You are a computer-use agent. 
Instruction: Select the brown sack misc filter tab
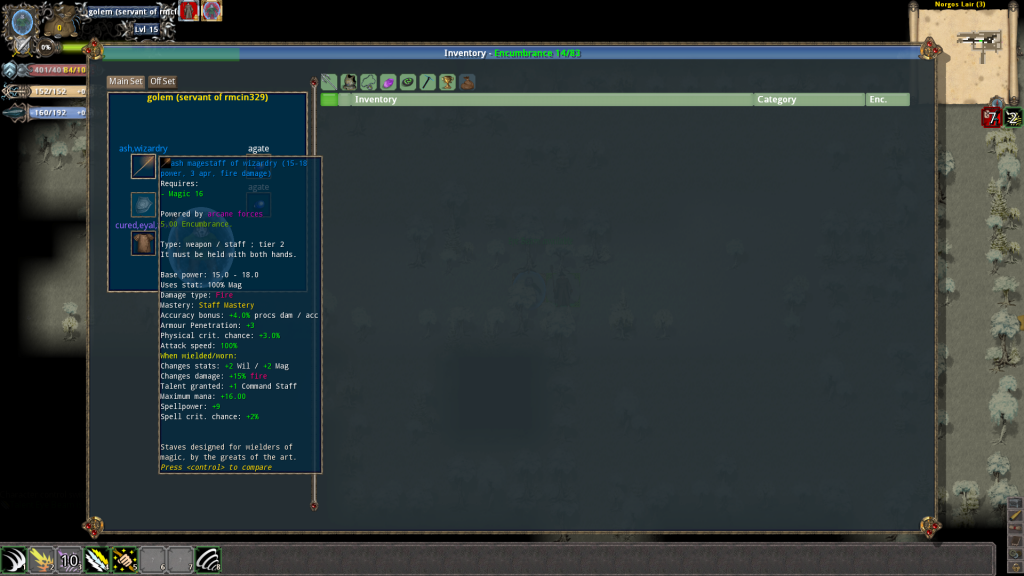coord(467,82)
